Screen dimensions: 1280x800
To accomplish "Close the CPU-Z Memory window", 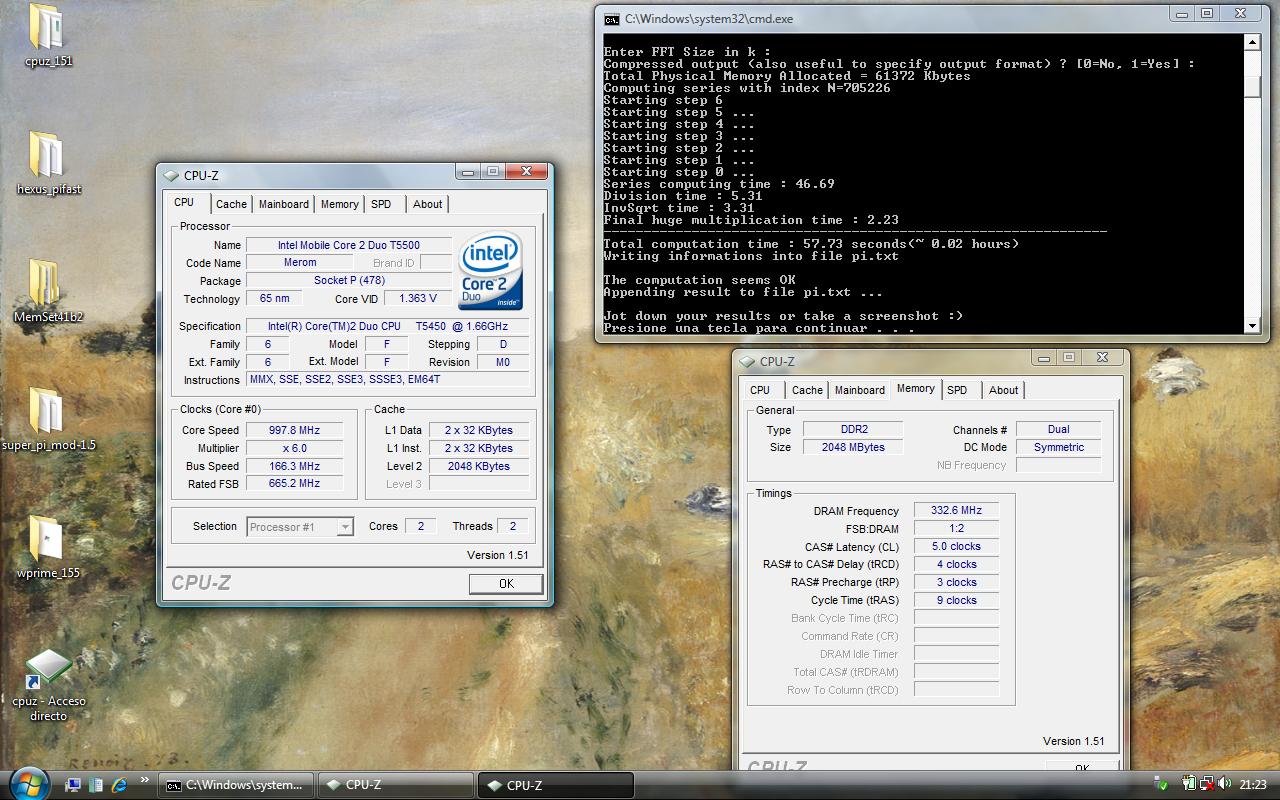I will [1103, 357].
